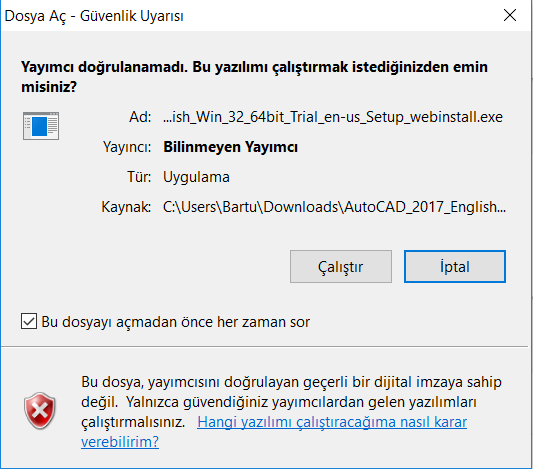Click the Kaynak path C:\Users\Bartu\Downloads

click(x=334, y=207)
